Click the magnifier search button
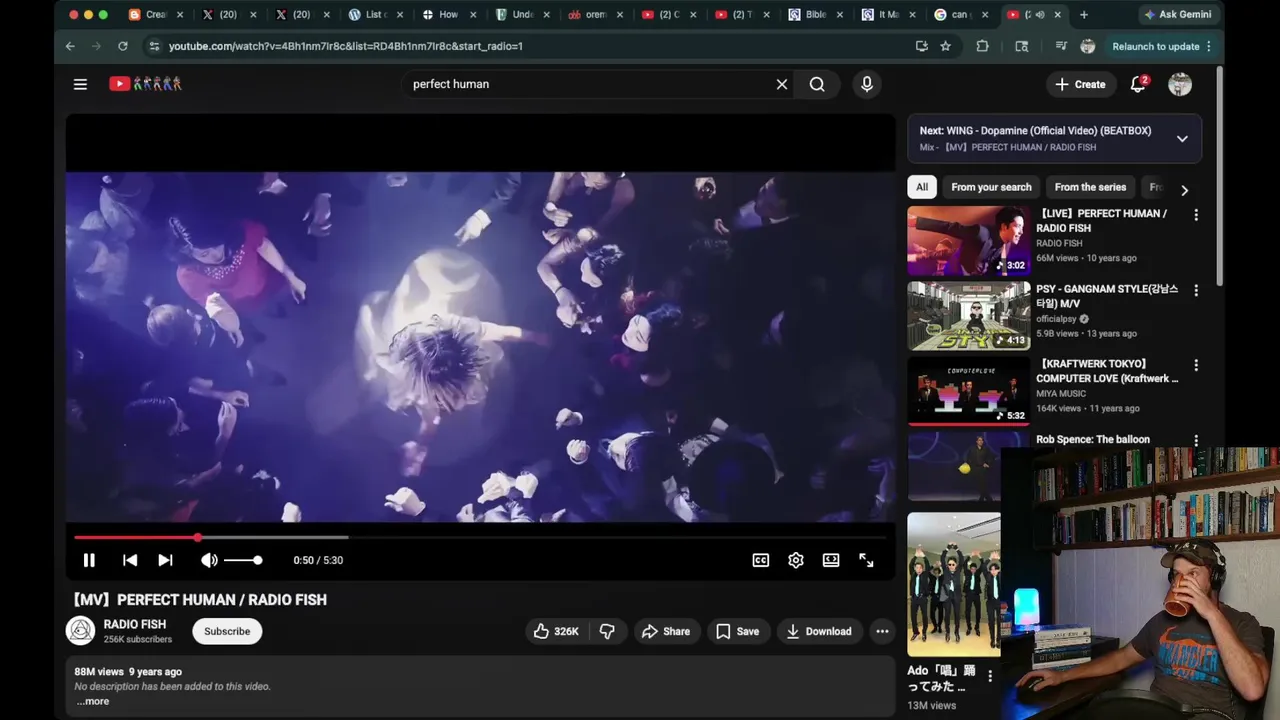Screen dimensions: 1280x720 point(817,84)
